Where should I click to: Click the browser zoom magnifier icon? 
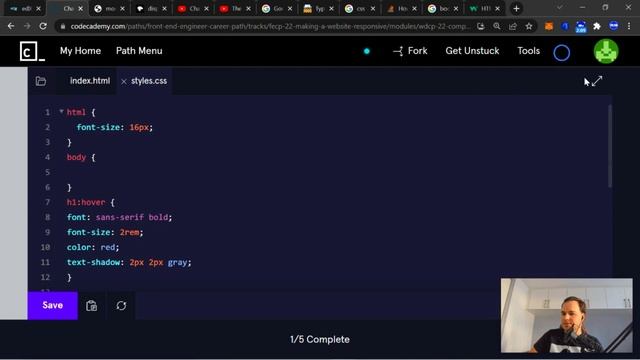point(497,27)
